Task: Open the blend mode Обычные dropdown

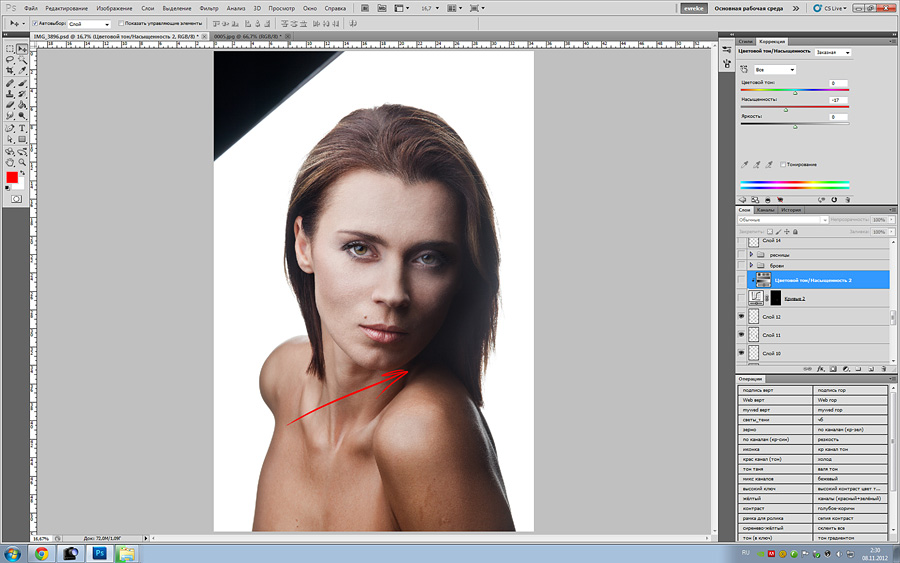Action: (x=782, y=220)
